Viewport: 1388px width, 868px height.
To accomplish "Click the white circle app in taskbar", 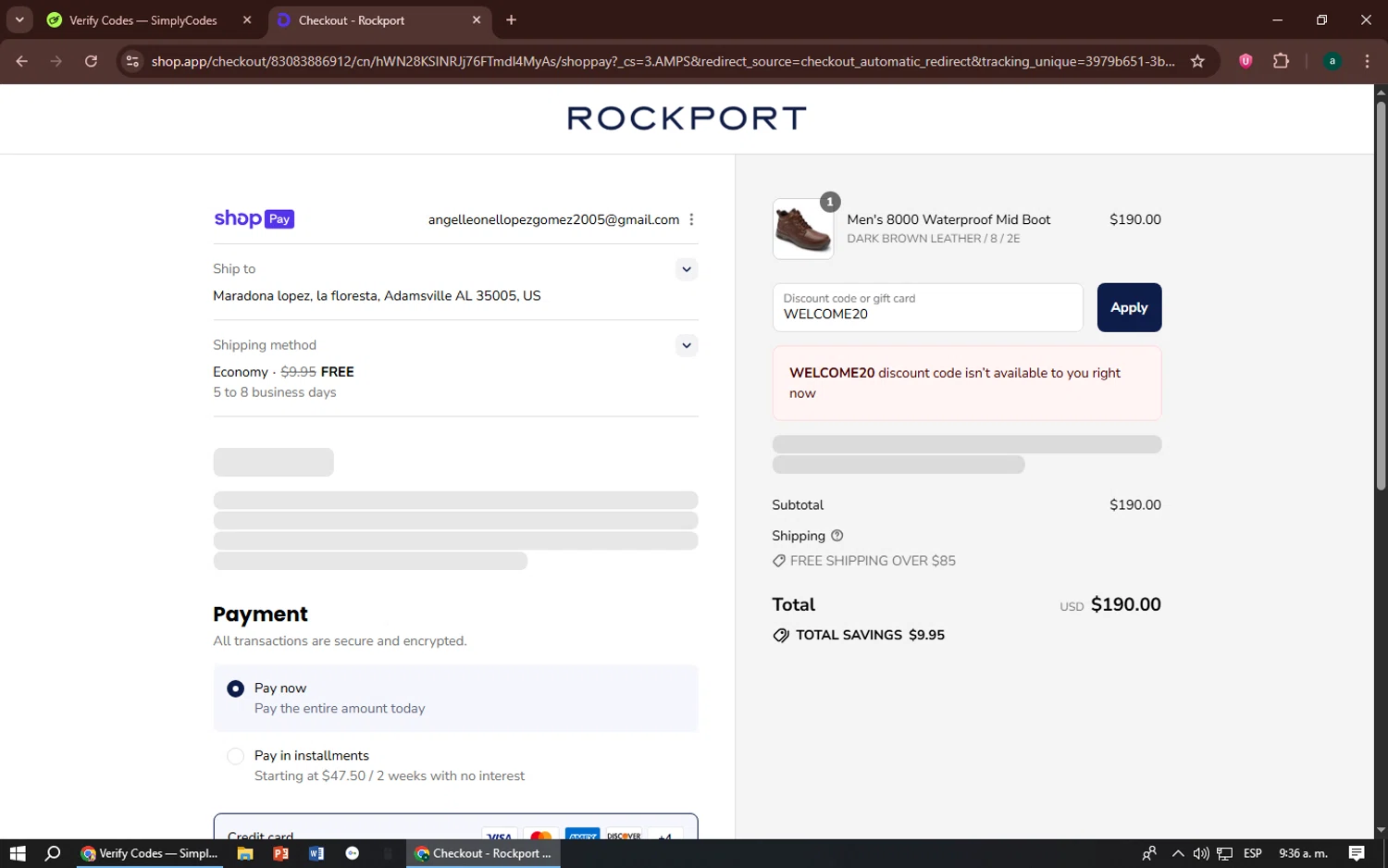I will (x=352, y=853).
